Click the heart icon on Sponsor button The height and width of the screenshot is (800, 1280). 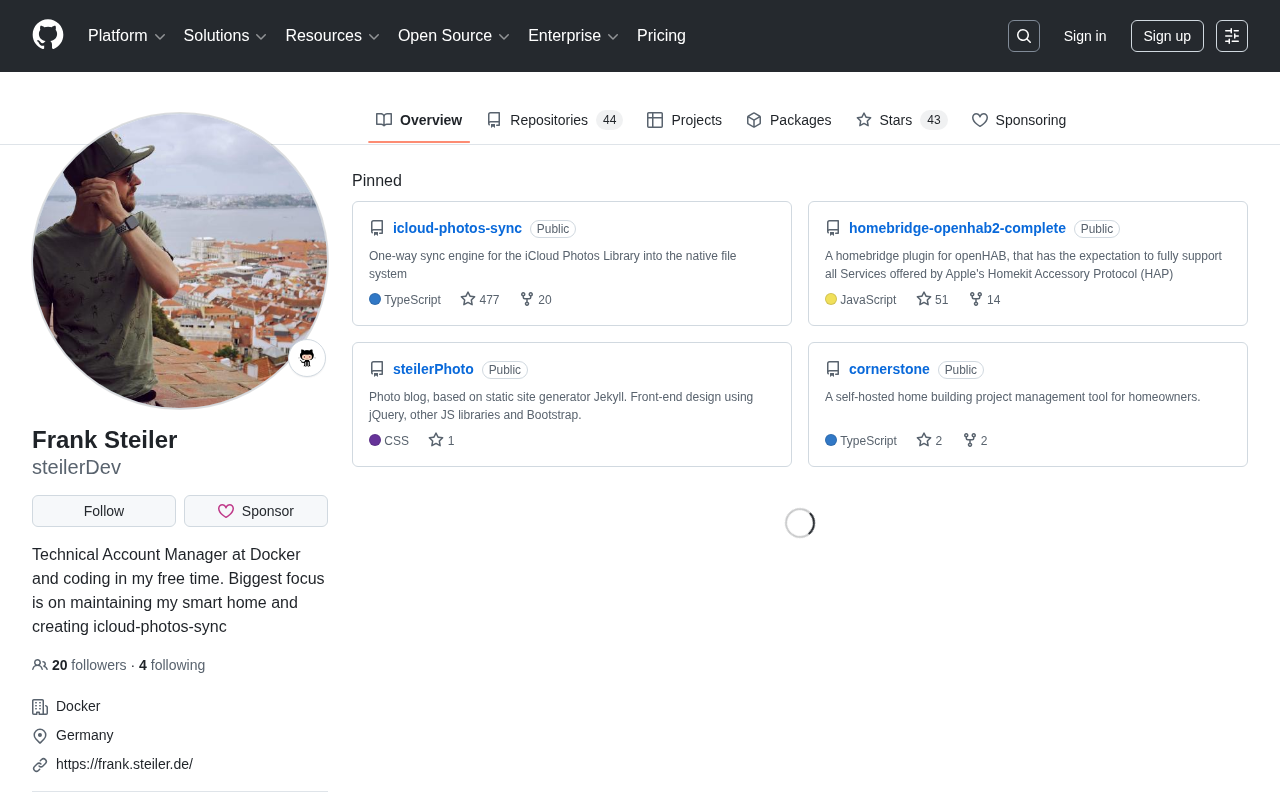coord(226,511)
